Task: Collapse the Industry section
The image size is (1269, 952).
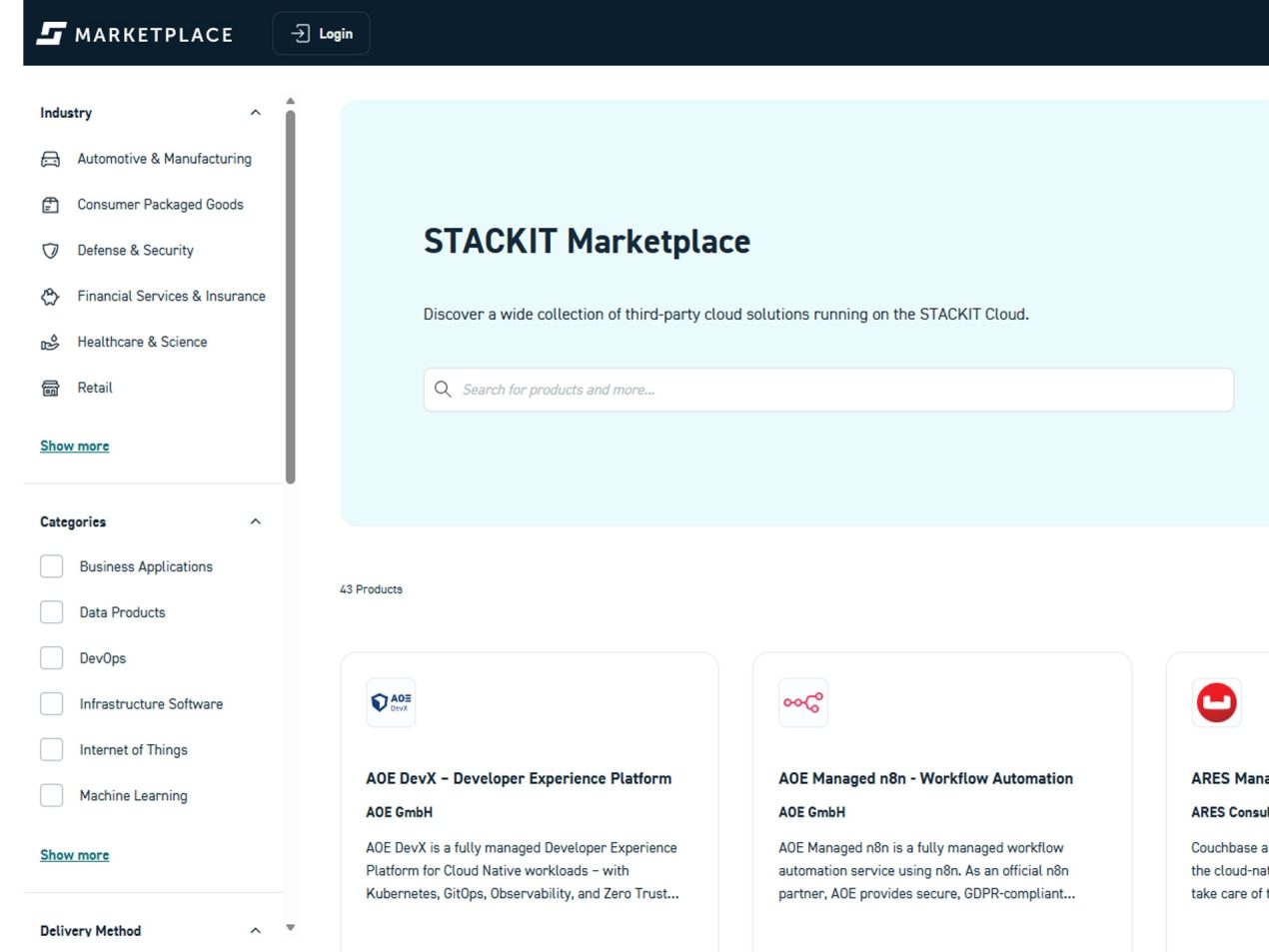Action: (x=255, y=112)
